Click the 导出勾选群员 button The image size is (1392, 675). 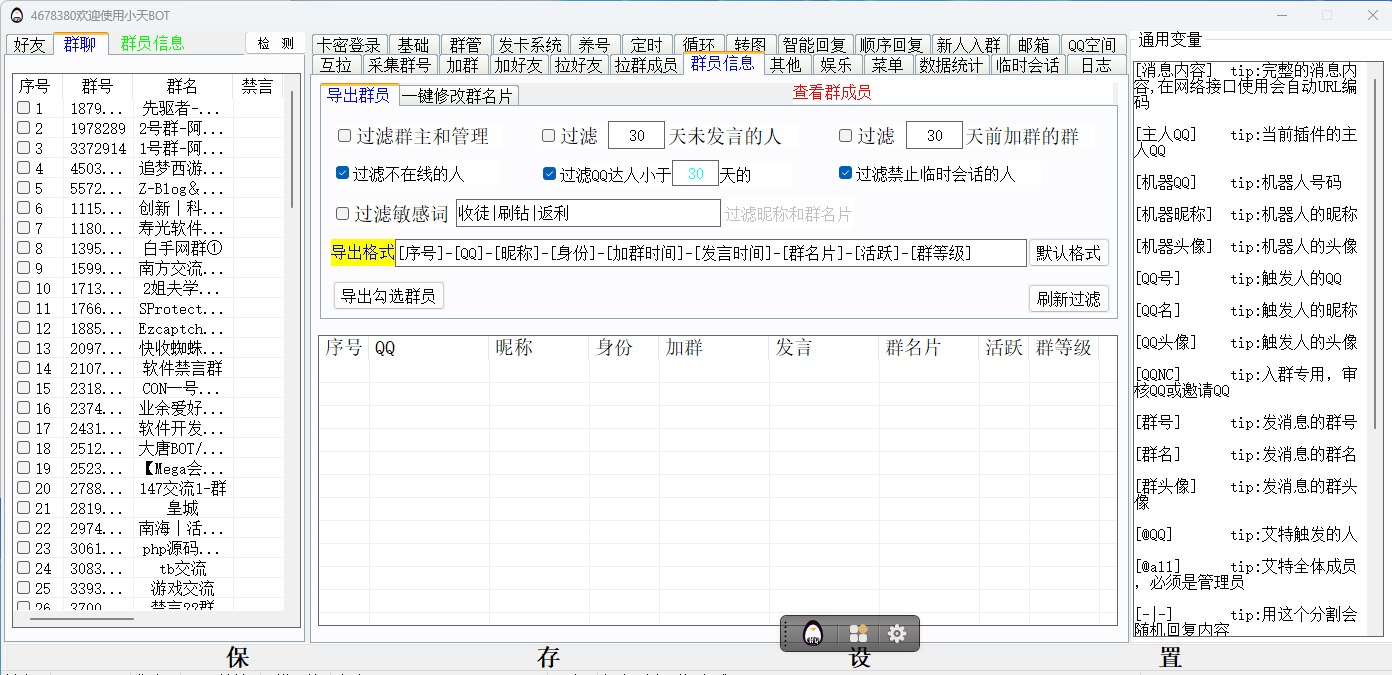coord(388,296)
